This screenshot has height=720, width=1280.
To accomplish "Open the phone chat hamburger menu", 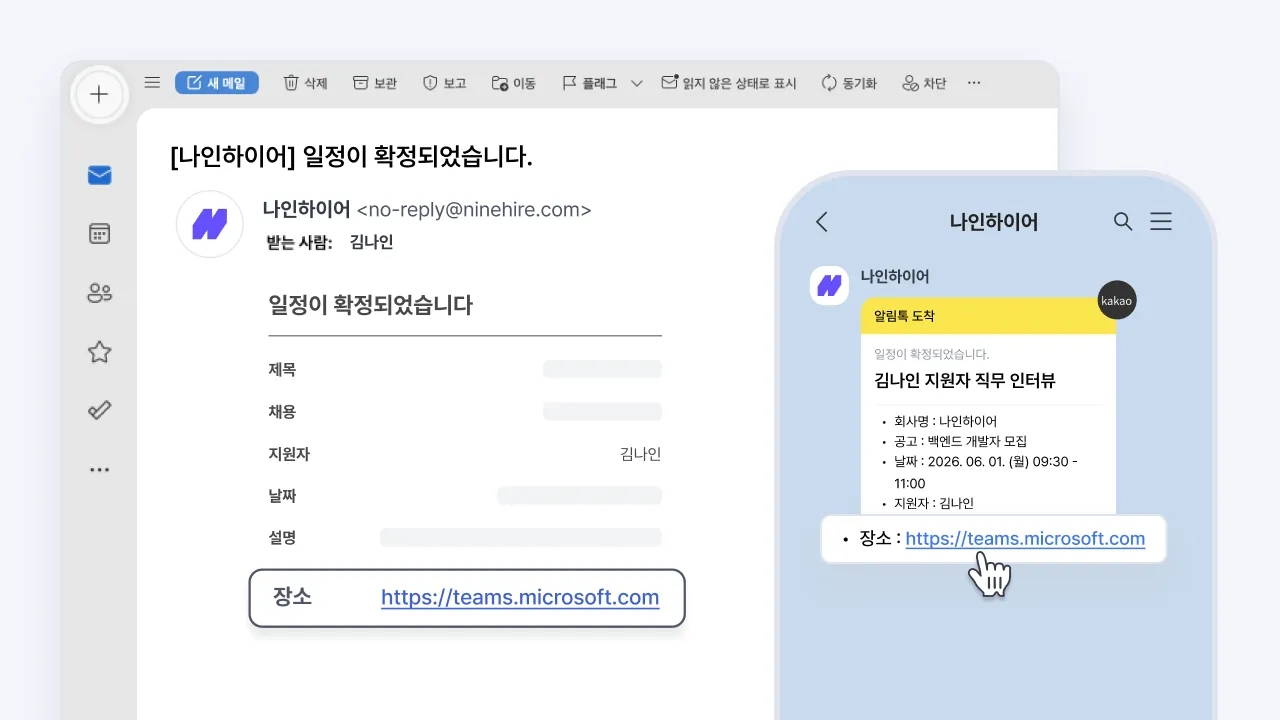I will coord(1161,222).
